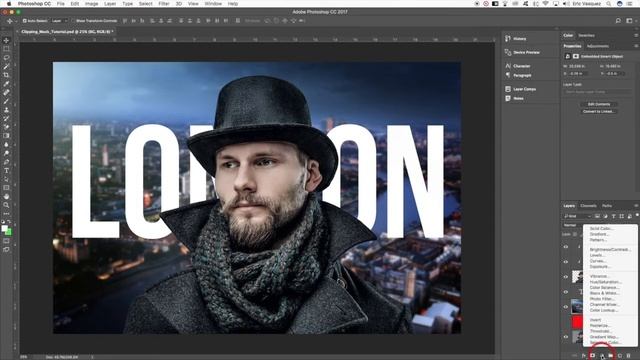This screenshot has width=640, height=360.
Task: Open the Kind filter dropdown in Layers
Action: pyautogui.click(x=577, y=216)
